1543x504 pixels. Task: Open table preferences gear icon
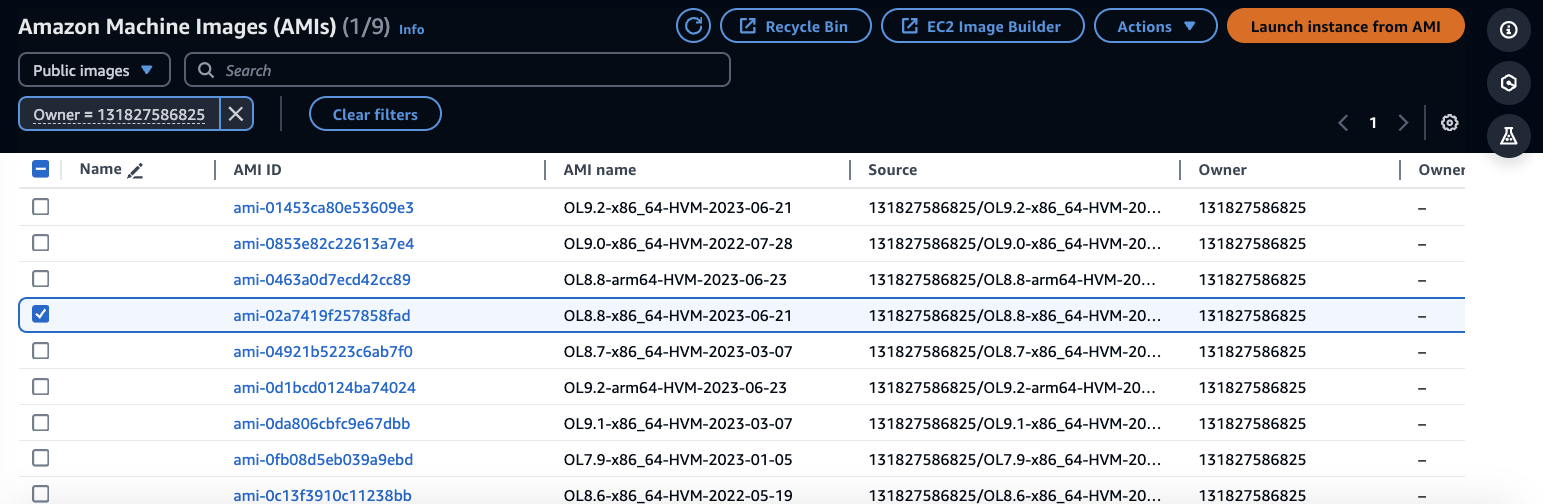[1449, 123]
